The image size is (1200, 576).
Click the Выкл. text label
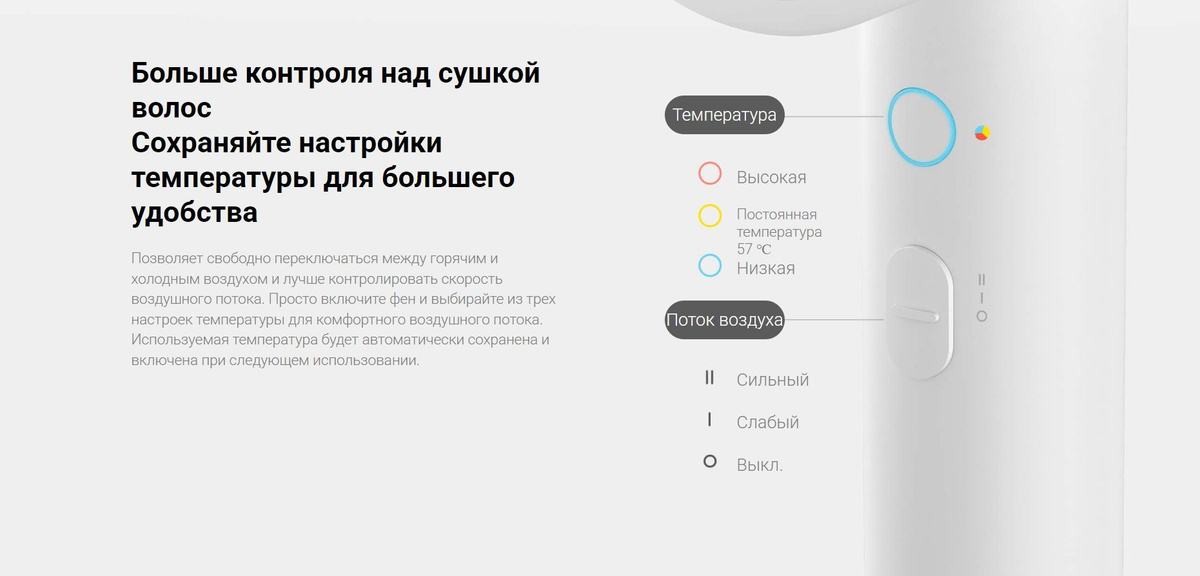(x=760, y=465)
